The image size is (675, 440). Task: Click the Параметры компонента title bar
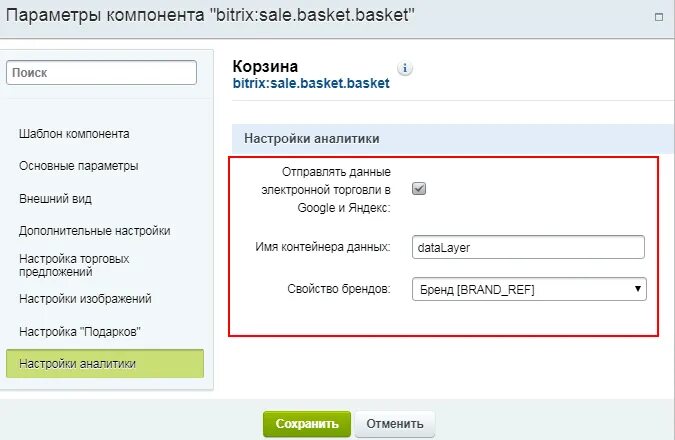pyautogui.click(x=300, y=18)
